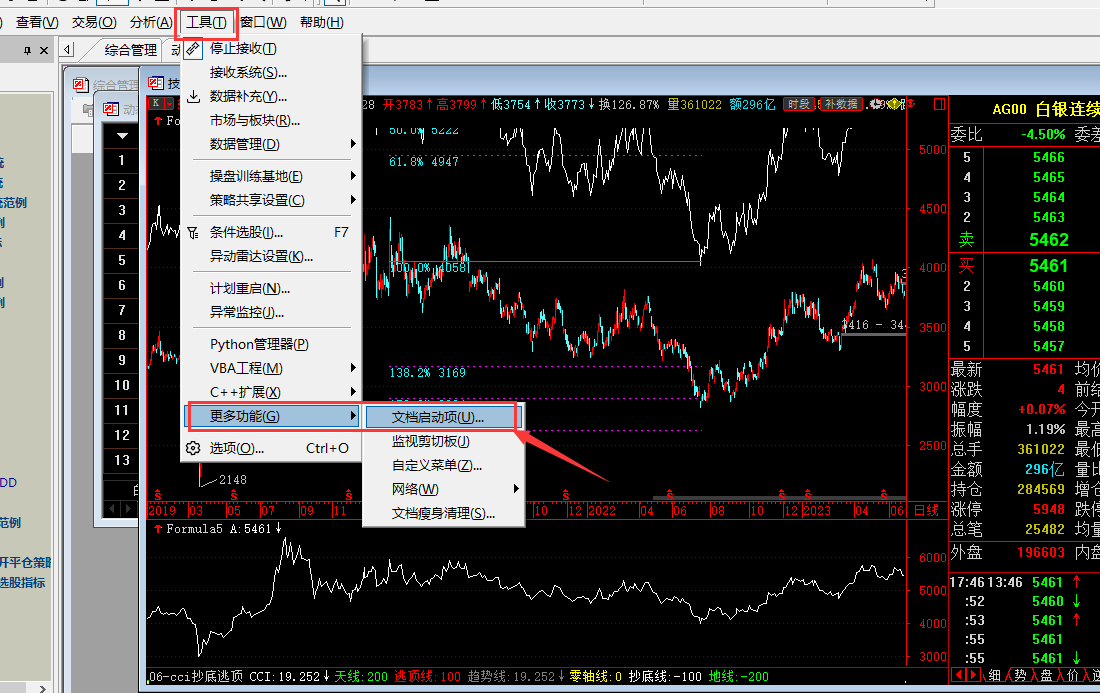Click the 06-cci抄底逃顶 indicator label
Screen dimensions: 1100x693
196,677
